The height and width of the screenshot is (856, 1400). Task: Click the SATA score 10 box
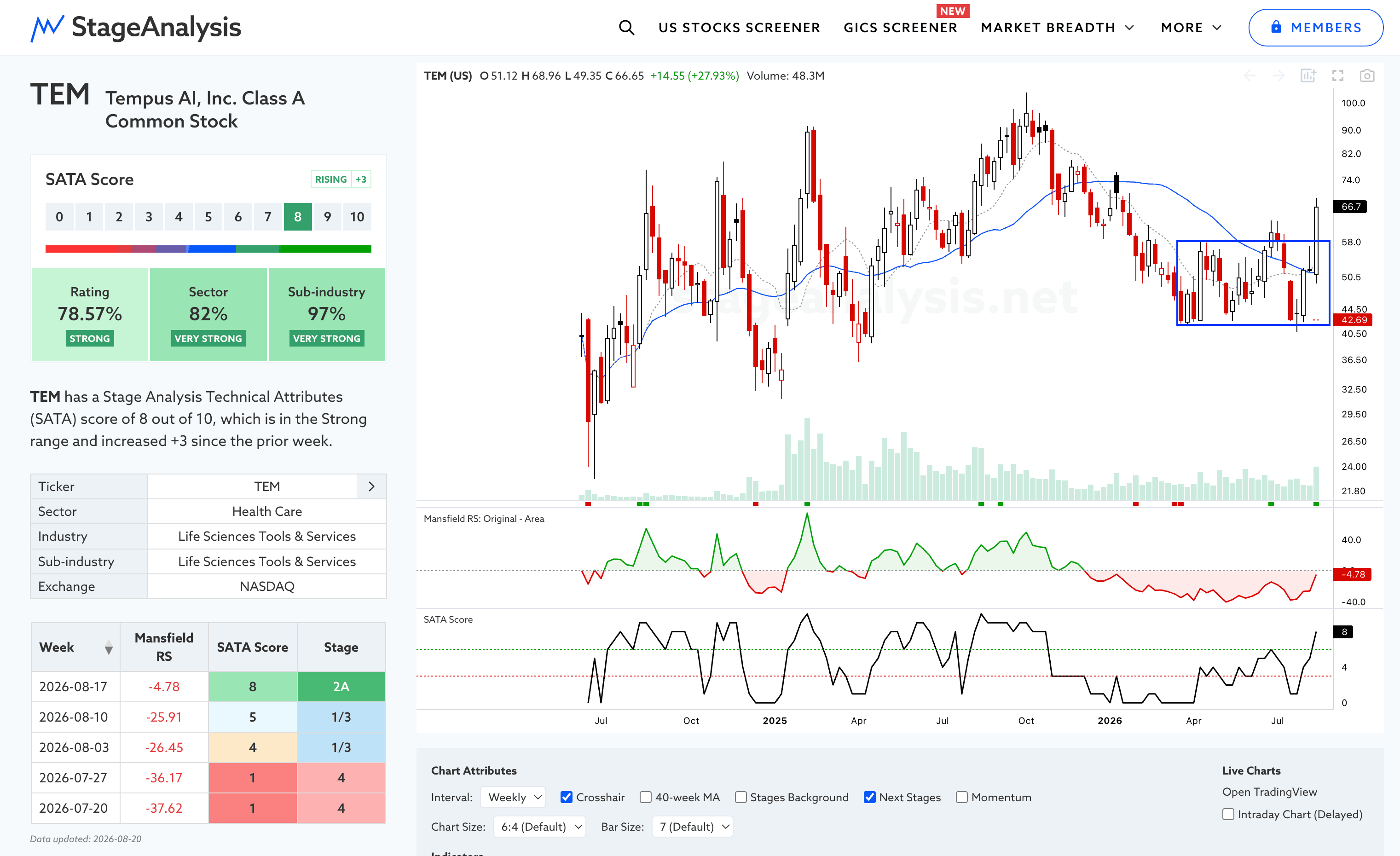pyautogui.click(x=358, y=217)
